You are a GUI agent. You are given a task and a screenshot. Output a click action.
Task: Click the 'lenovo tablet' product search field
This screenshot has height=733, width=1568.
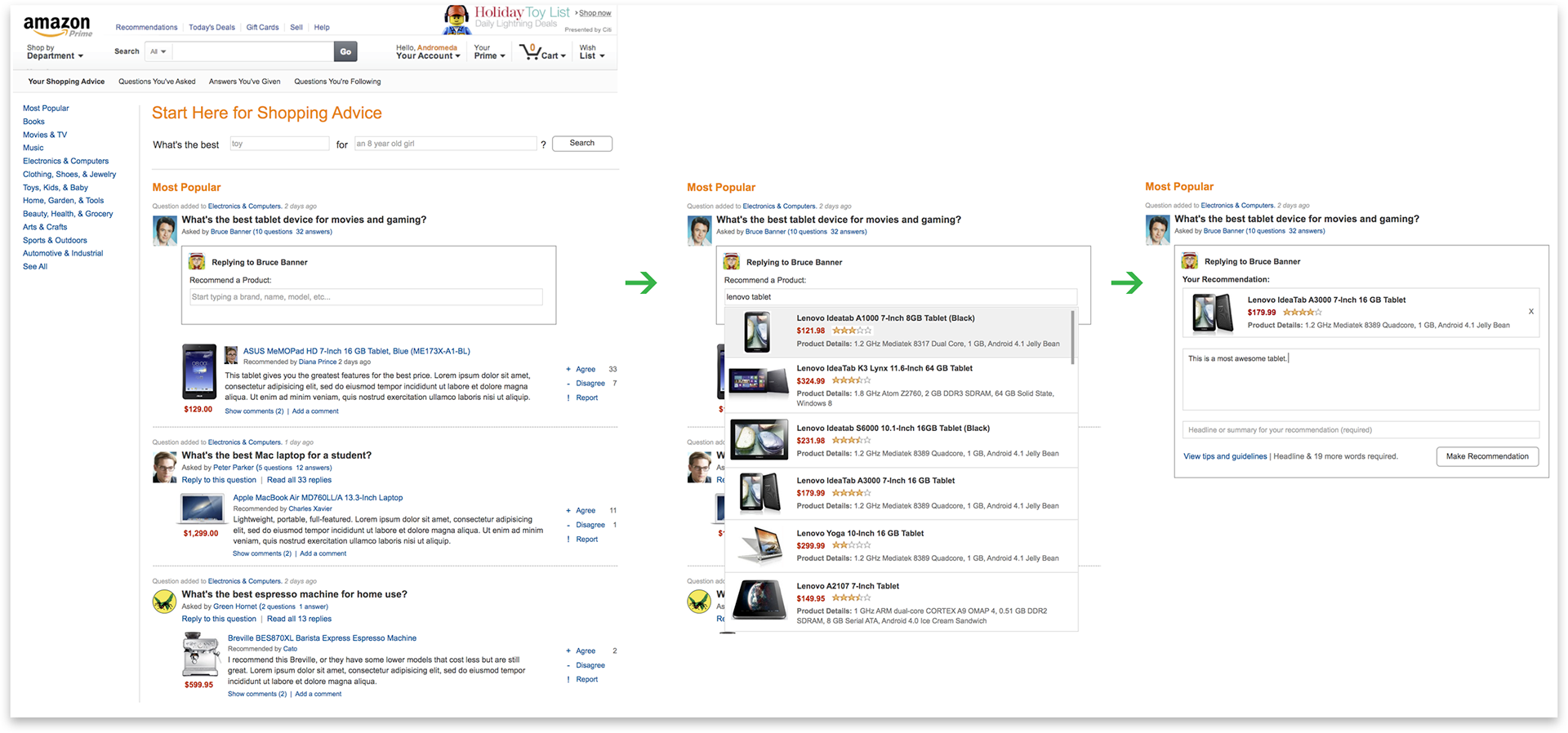[900, 297]
